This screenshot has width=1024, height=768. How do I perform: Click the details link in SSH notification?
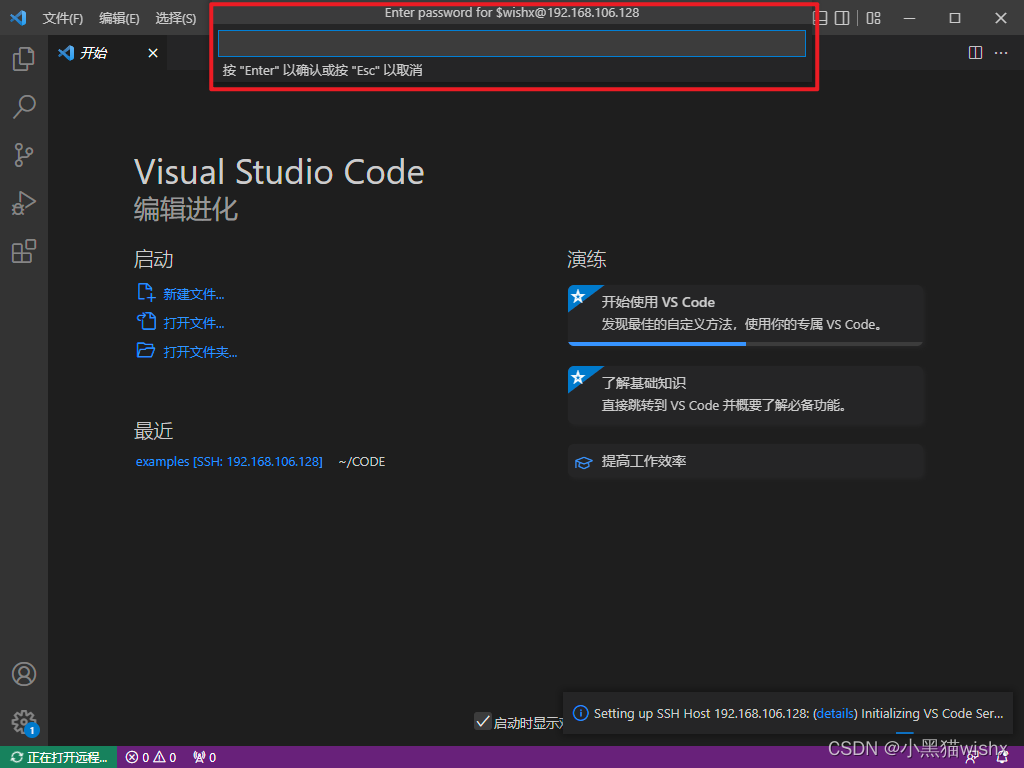835,713
